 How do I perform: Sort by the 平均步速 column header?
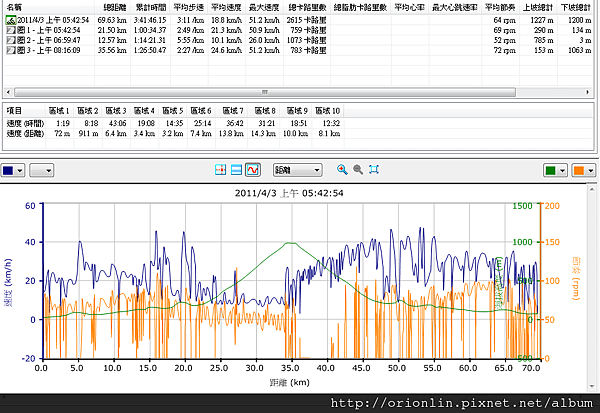coord(189,7)
